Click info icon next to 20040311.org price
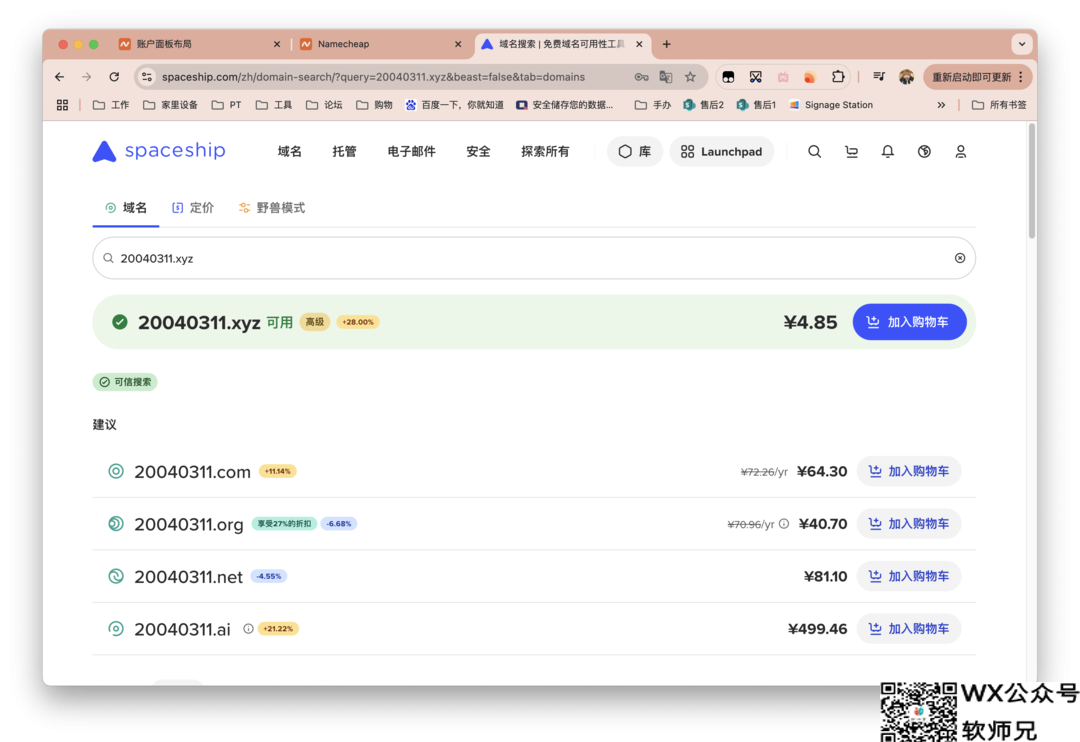 point(784,524)
